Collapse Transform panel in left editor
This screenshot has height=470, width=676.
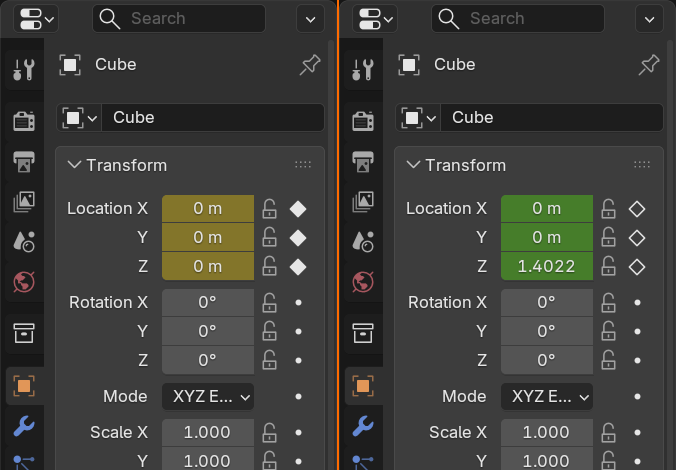point(74,165)
